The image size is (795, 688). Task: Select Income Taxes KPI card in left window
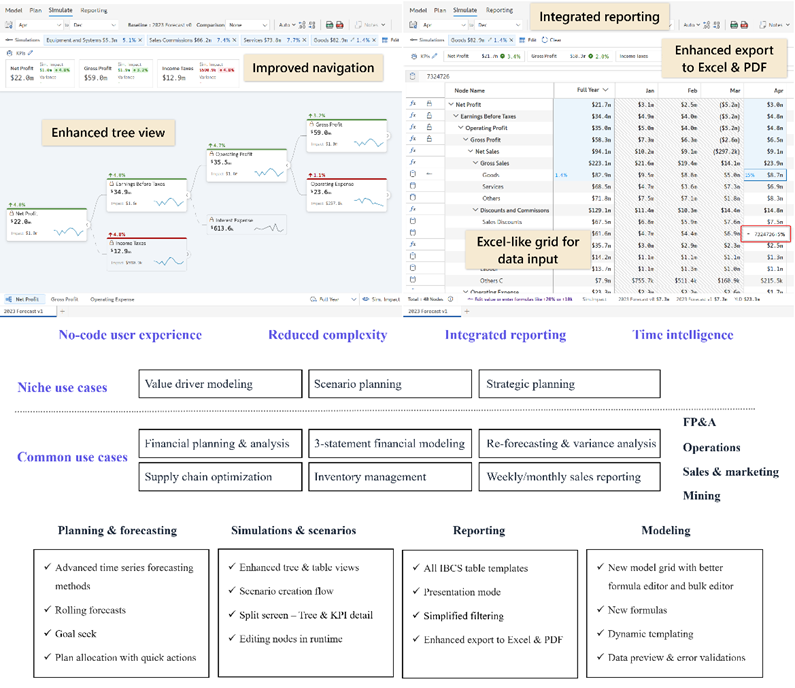click(199, 73)
